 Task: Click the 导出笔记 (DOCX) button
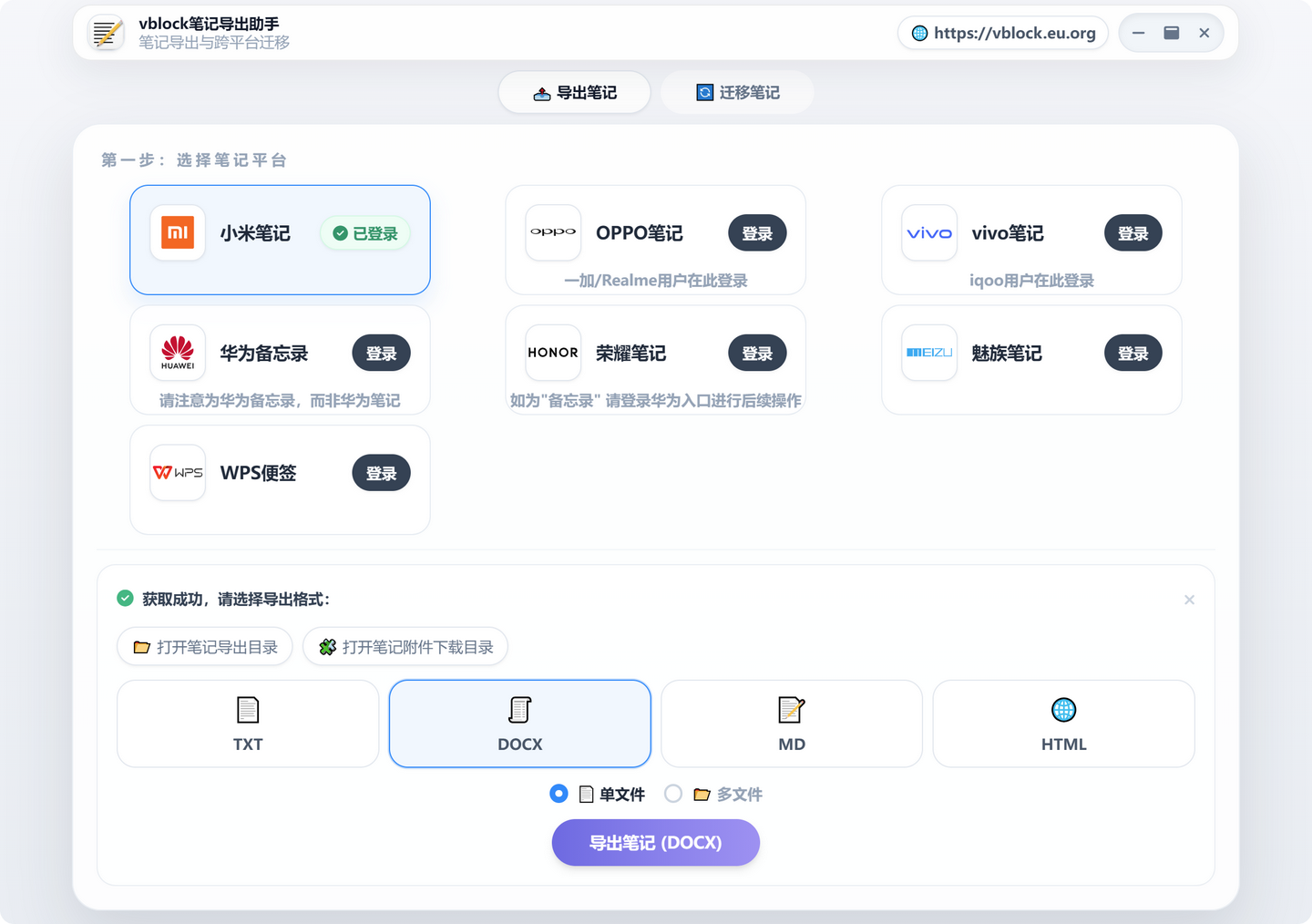pyautogui.click(x=656, y=843)
